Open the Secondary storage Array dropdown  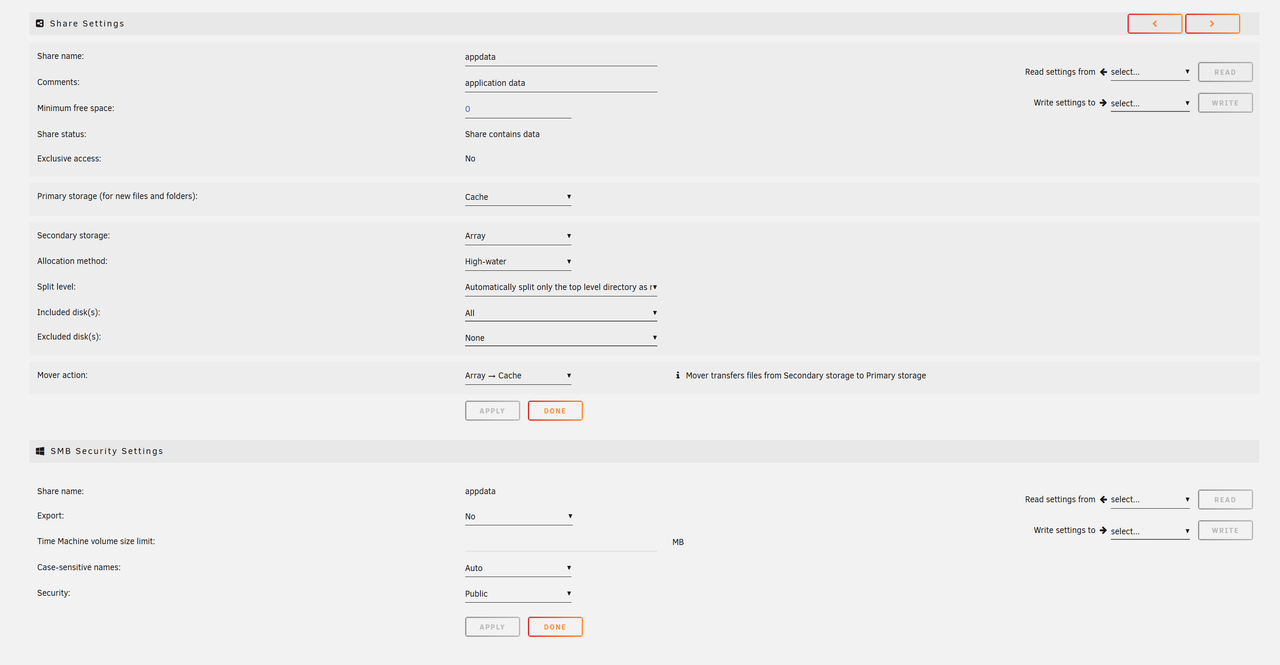tap(518, 236)
